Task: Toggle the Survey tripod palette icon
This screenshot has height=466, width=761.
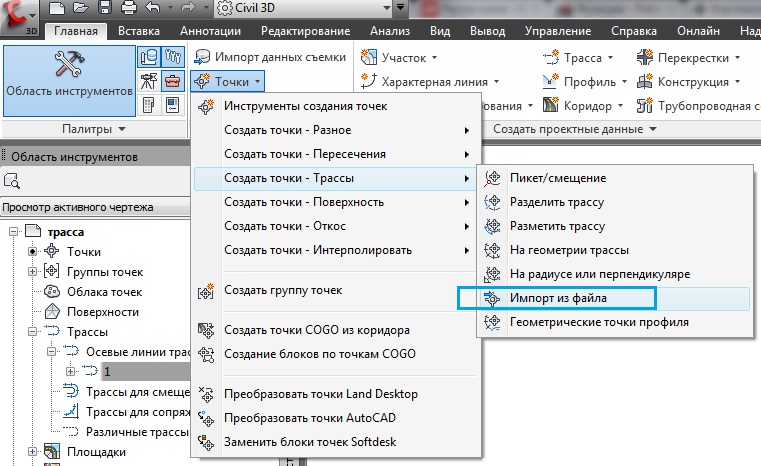Action: [149, 81]
